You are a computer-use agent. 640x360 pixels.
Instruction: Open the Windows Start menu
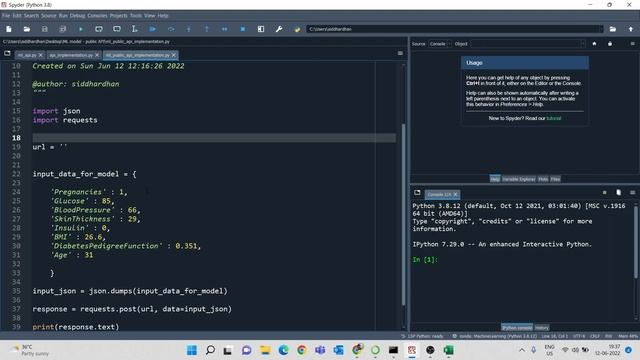pyautogui.click(x=192, y=350)
